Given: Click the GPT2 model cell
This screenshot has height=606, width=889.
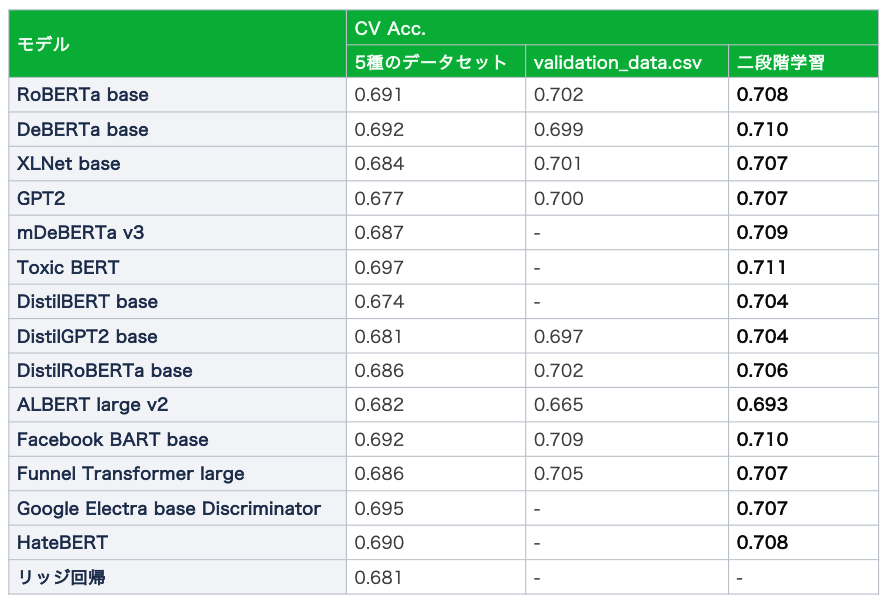Looking at the screenshot, I should click(x=177, y=198).
